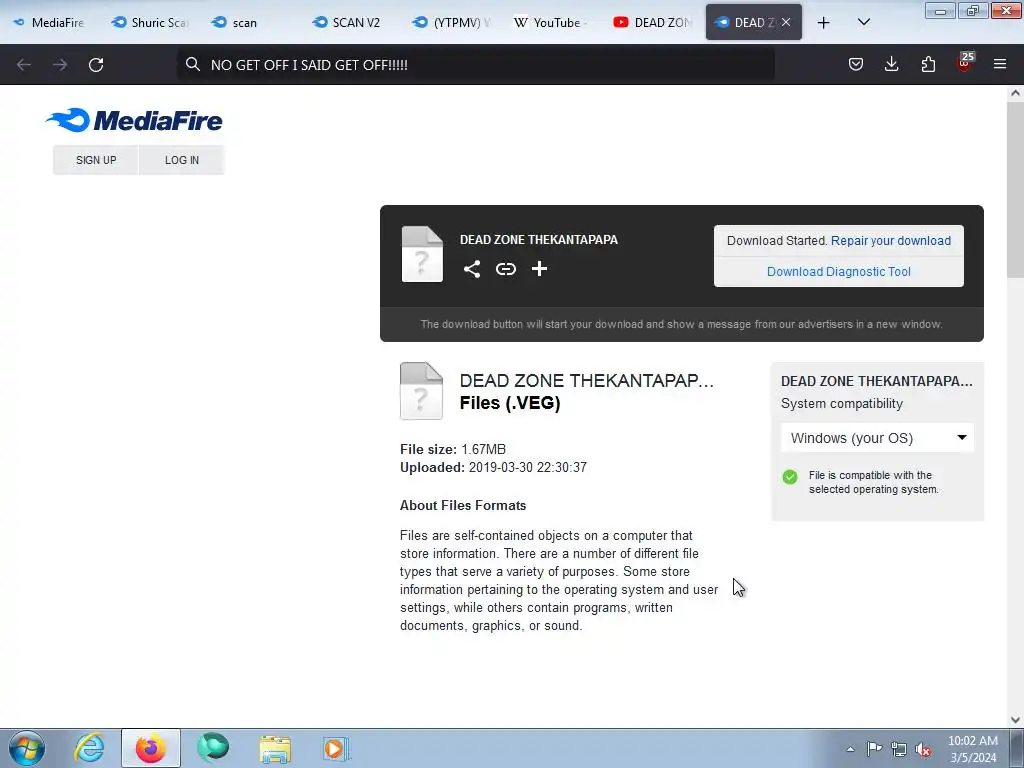This screenshot has width=1024, height=768.
Task: Switch to the YouTube DEAD ZON tab
Action: click(651, 22)
